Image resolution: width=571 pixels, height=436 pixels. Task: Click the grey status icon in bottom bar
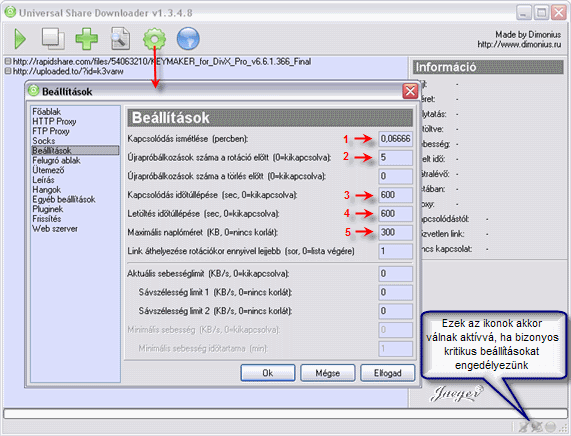pyautogui.click(x=551, y=426)
